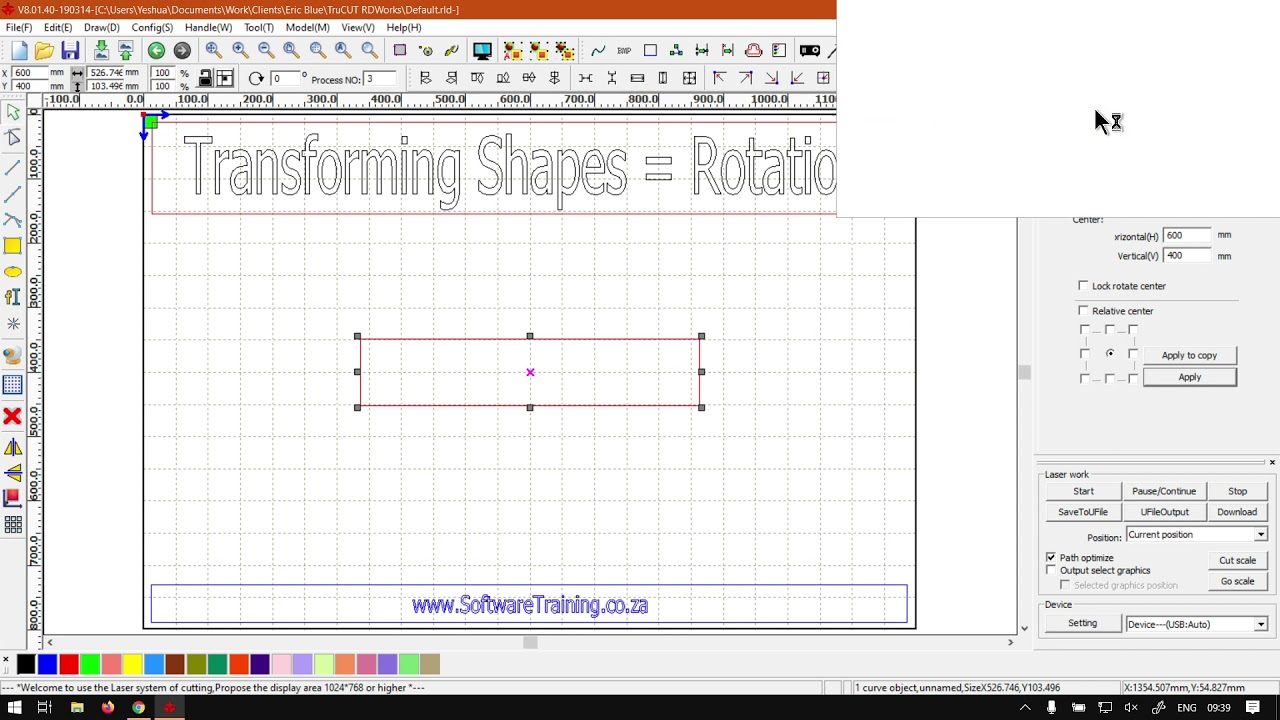
Task: Select the horizontal mirror tool
Action: click(x=13, y=447)
